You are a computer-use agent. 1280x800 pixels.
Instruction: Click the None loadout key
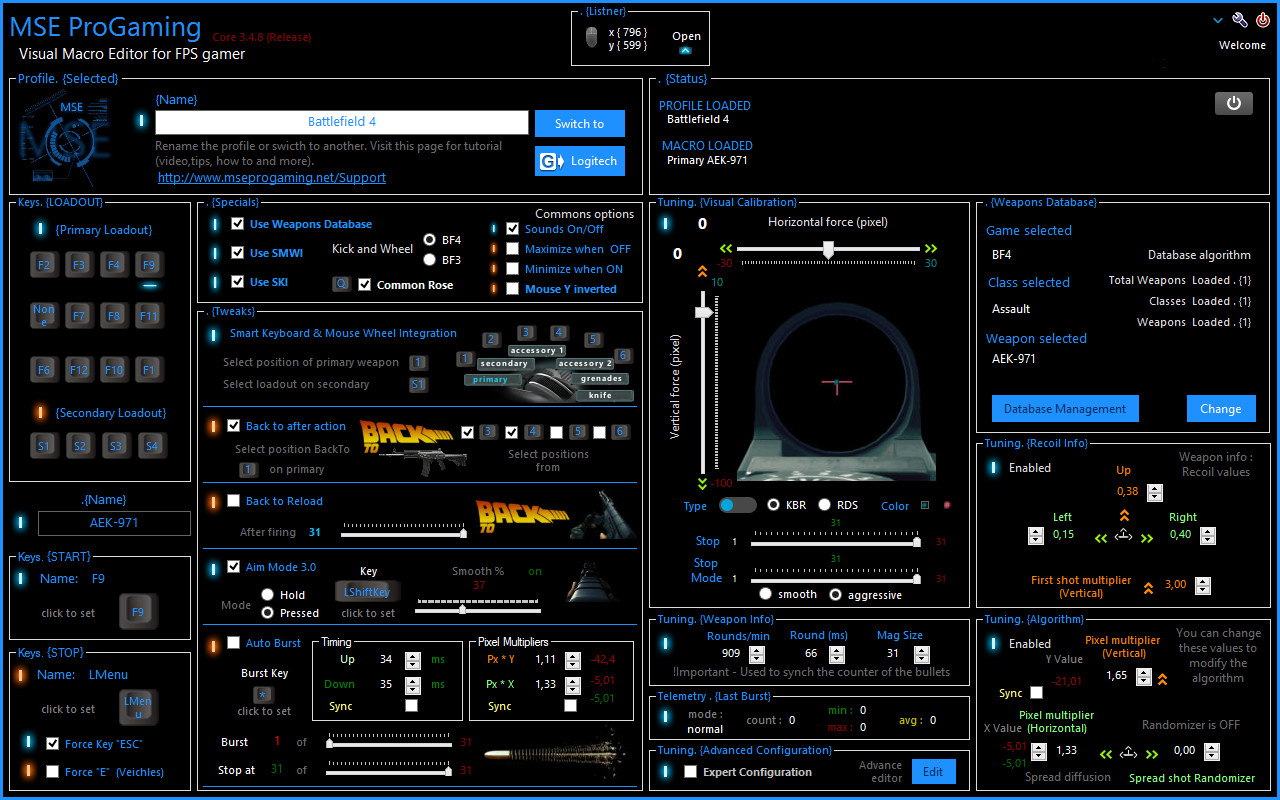click(44, 315)
